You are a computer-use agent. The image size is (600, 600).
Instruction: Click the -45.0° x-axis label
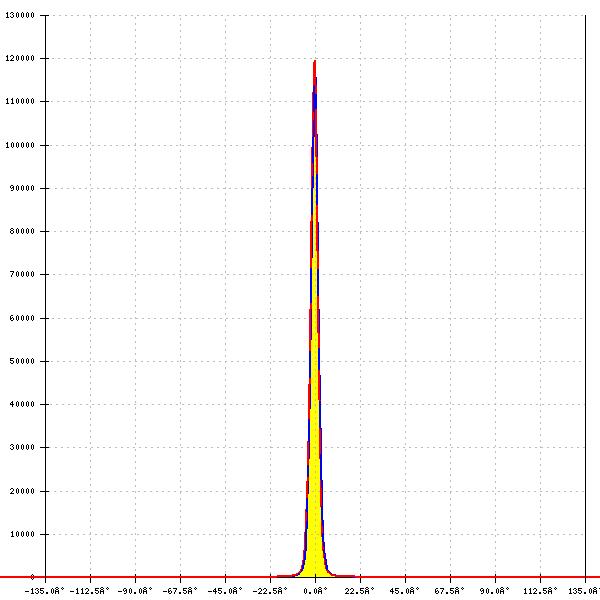226,591
